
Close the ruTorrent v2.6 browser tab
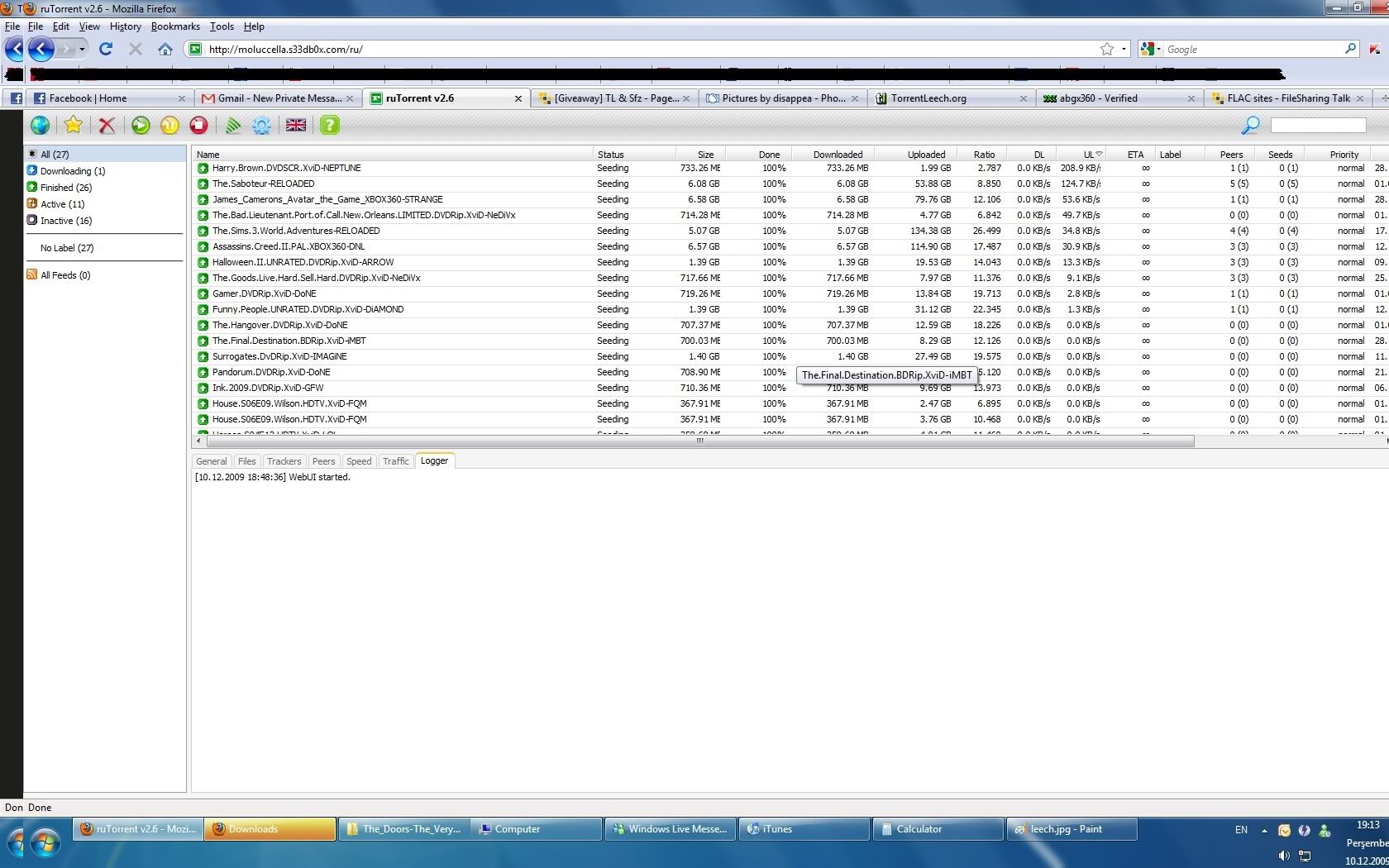click(x=518, y=98)
